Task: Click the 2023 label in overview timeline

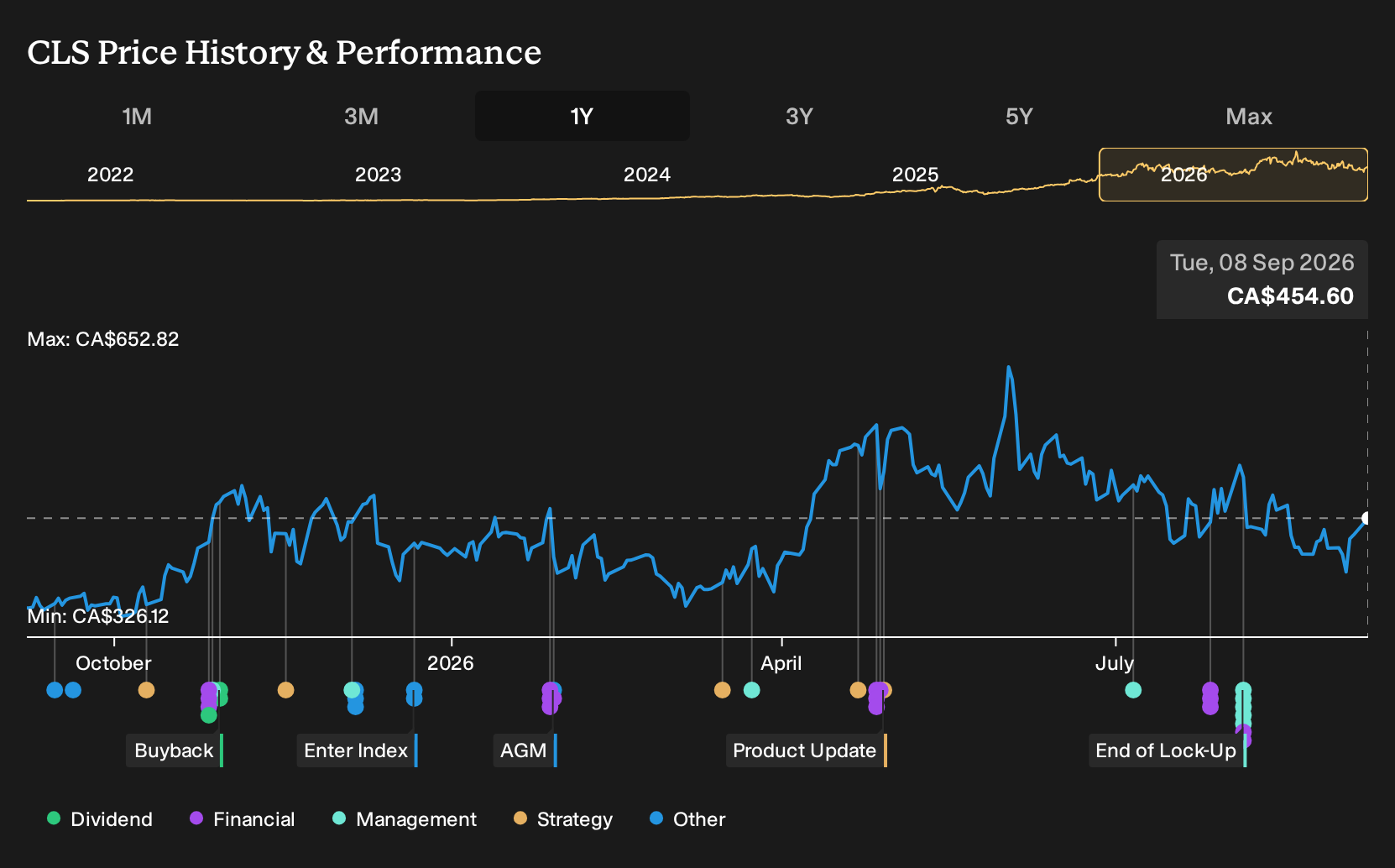Action: 379,175
